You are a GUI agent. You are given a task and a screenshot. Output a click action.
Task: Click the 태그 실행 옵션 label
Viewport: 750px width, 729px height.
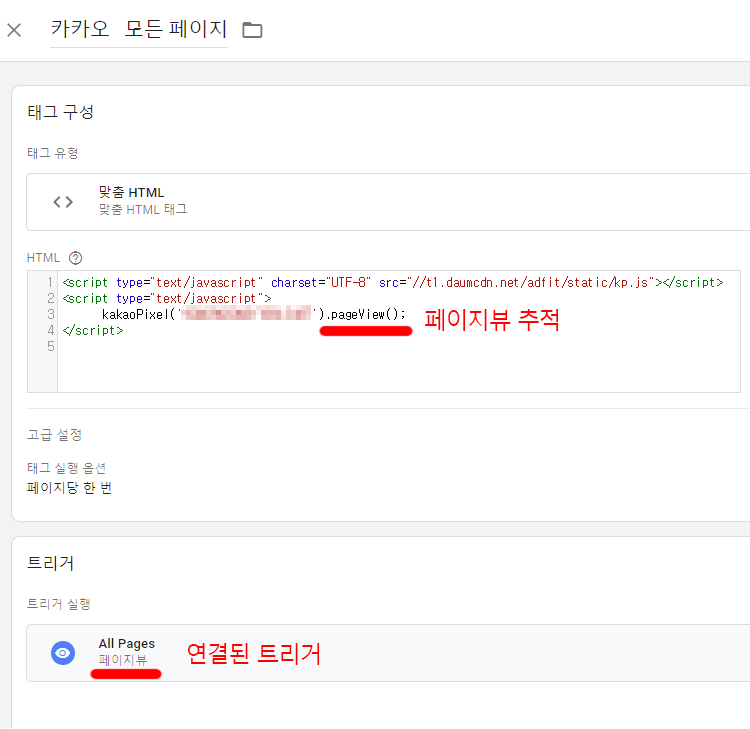pos(66,468)
